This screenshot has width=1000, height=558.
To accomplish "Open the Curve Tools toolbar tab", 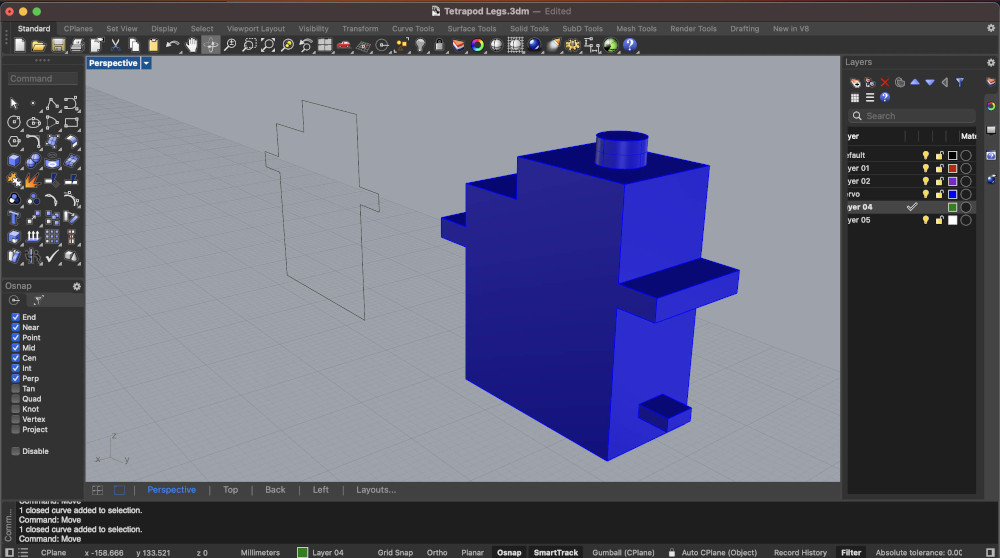I will point(413,29).
